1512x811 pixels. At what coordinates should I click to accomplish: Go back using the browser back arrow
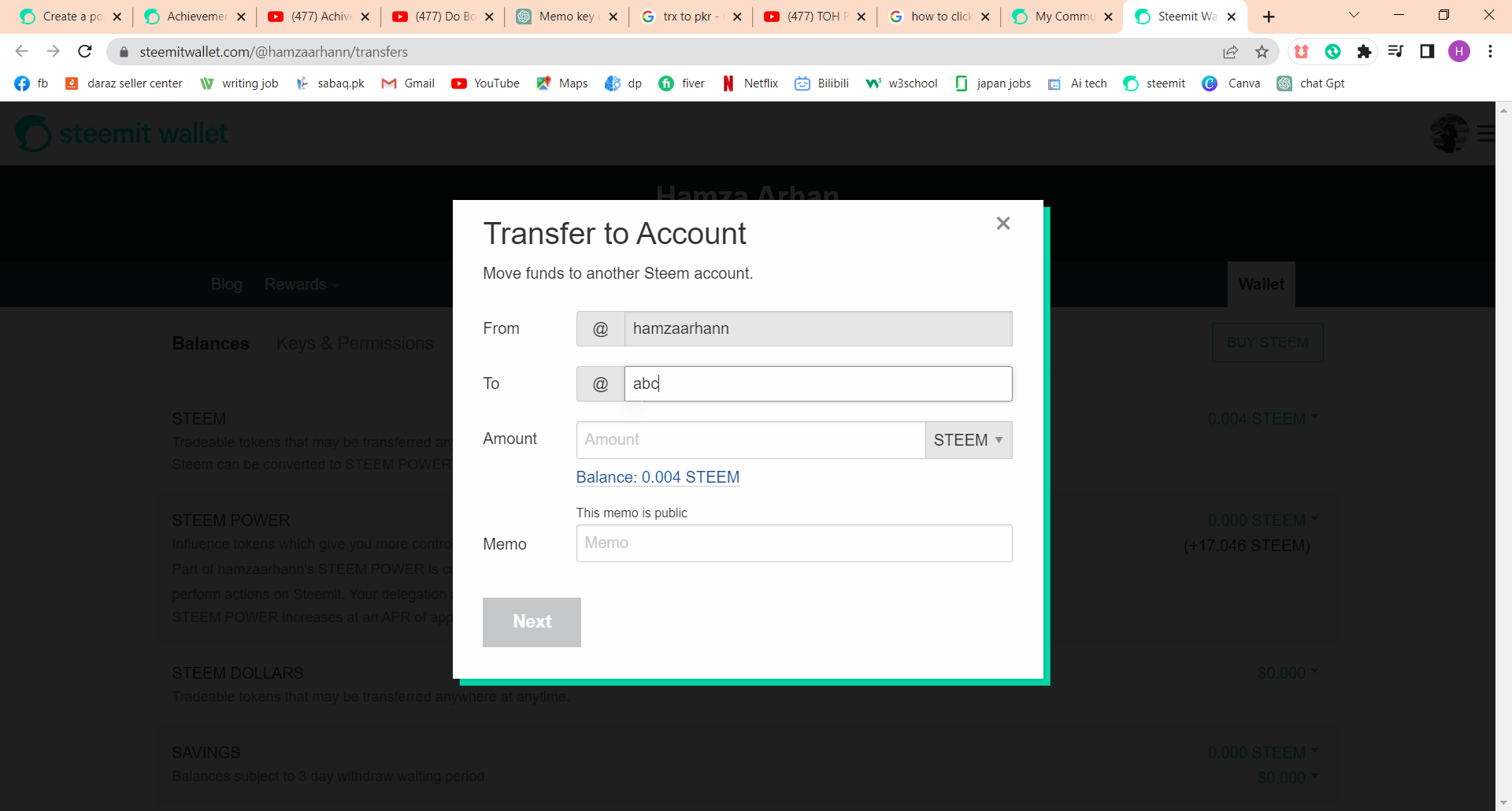(x=21, y=51)
